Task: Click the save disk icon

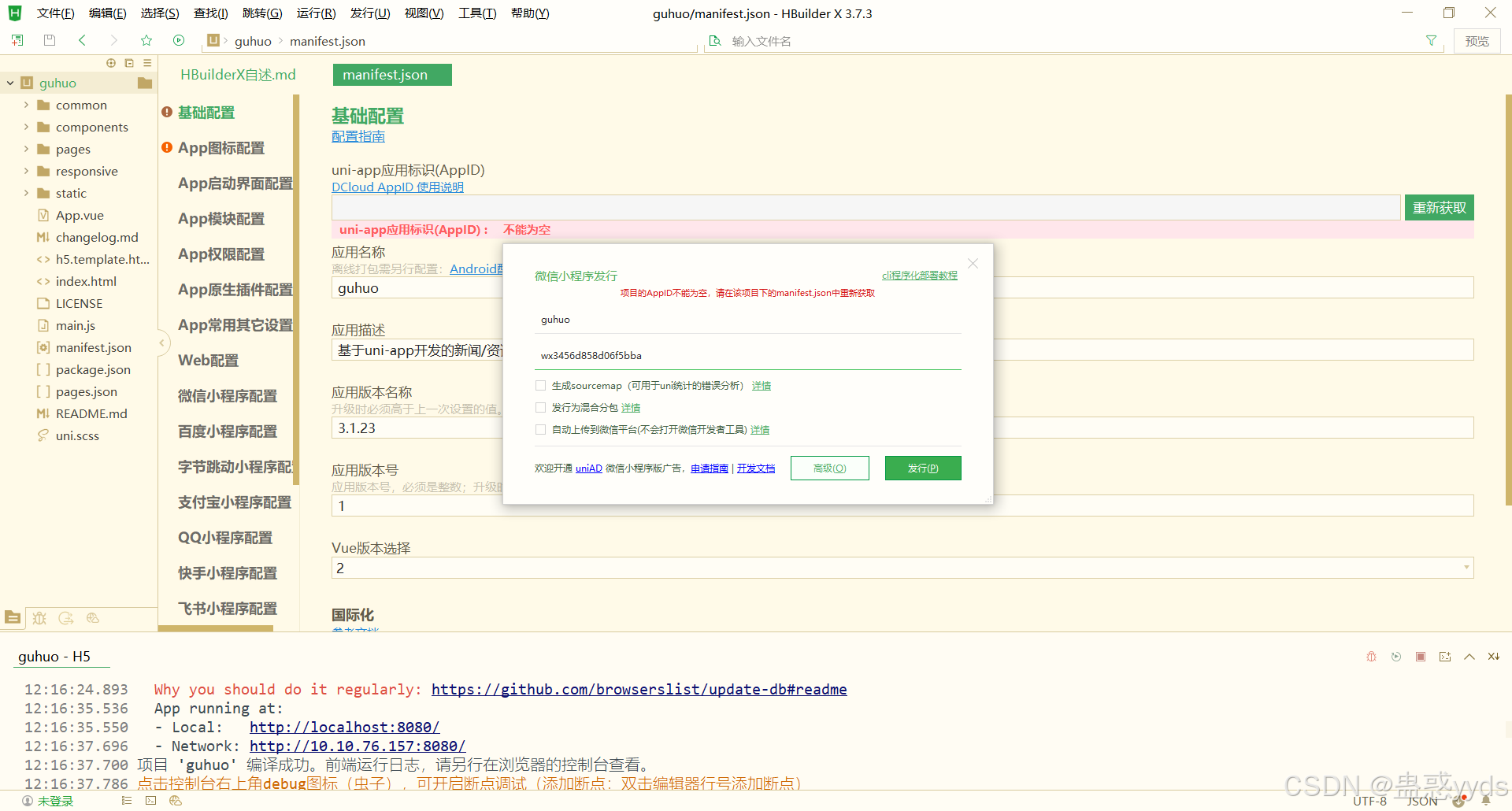Action: coord(50,40)
